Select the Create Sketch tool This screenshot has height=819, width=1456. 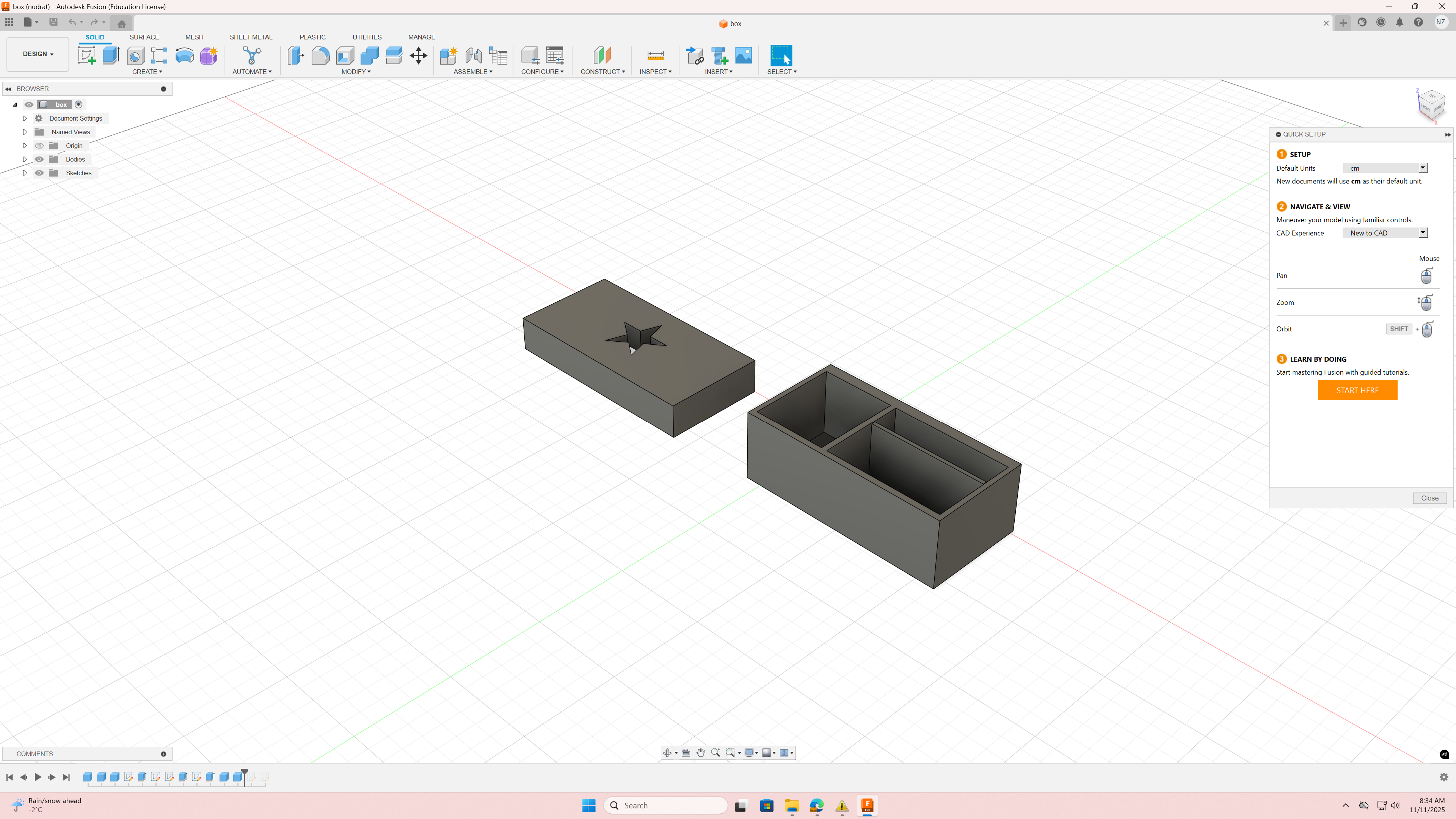(86, 55)
